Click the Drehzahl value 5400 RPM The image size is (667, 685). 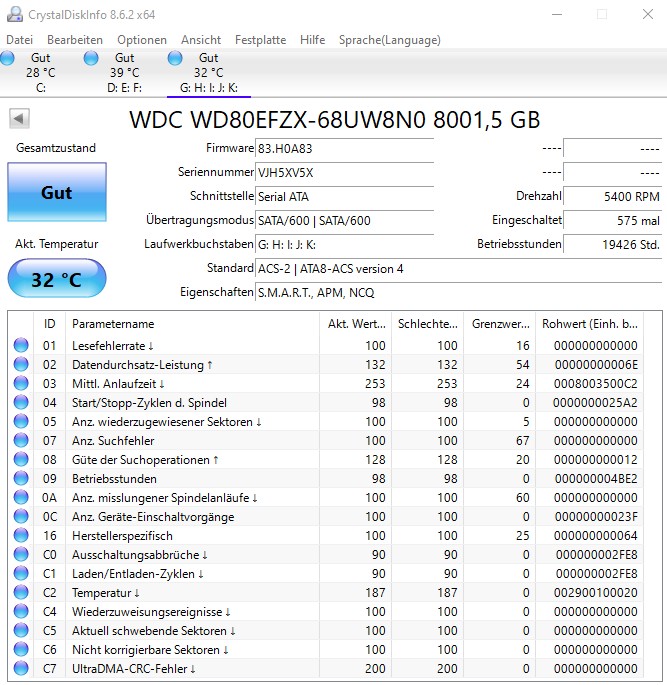(x=613, y=196)
